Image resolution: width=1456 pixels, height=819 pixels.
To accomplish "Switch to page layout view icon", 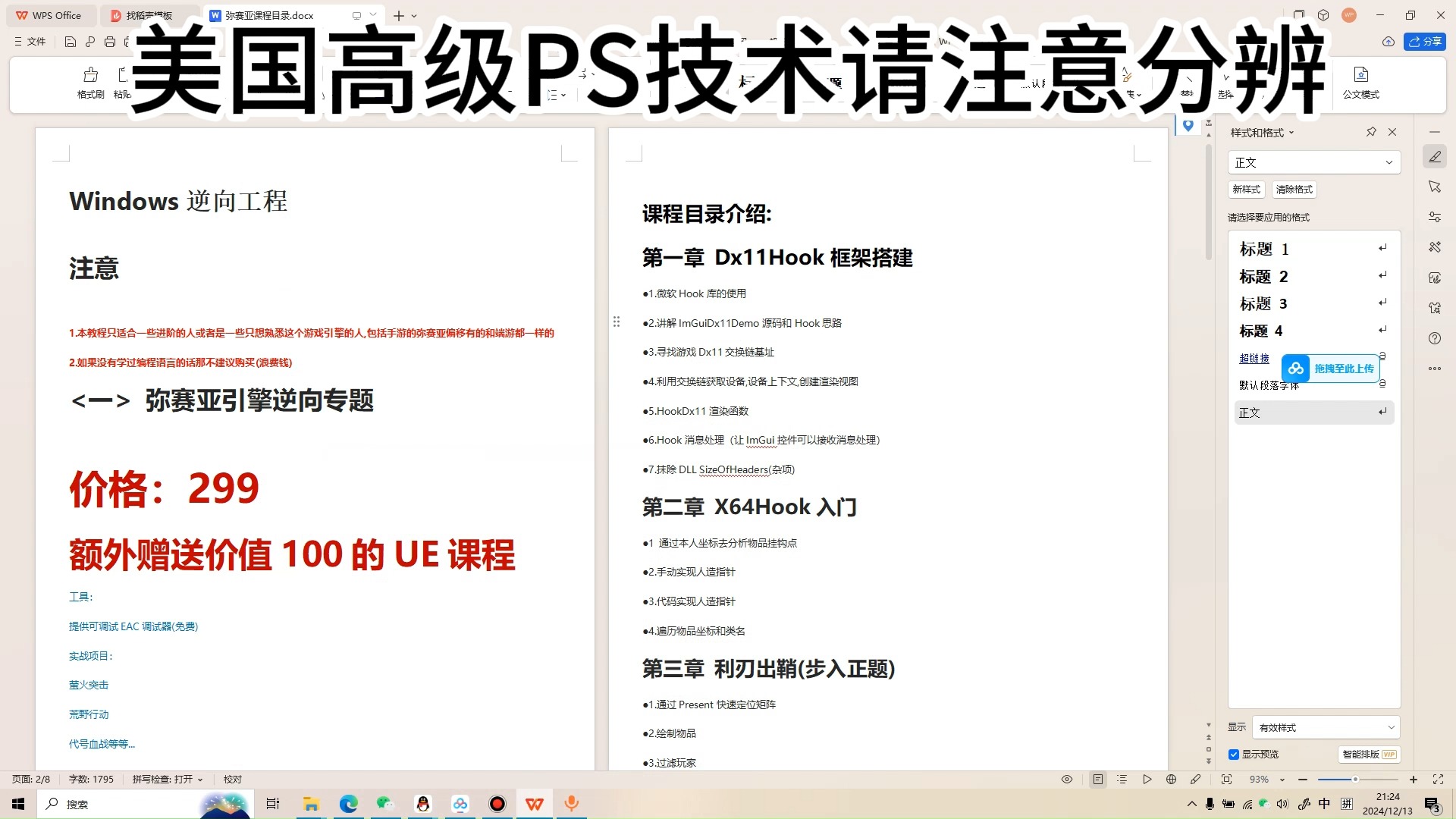I will click(1098, 780).
